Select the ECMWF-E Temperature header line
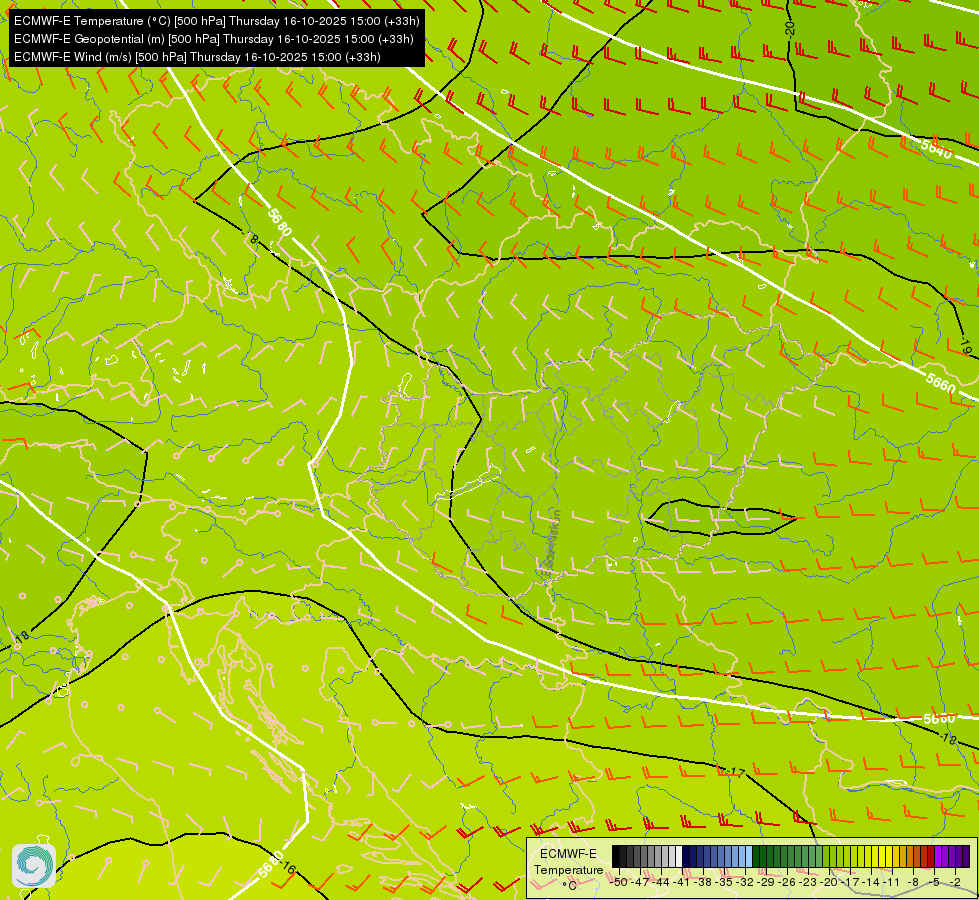The height and width of the screenshot is (900, 979). tap(216, 21)
